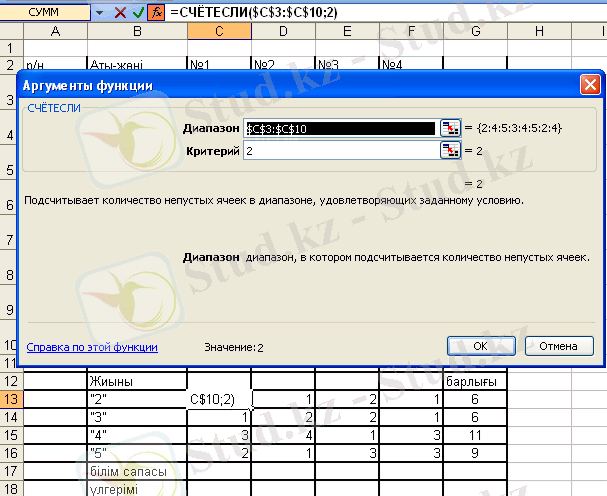This screenshot has width=607, height=496.
Task: Select cell containing 11 in row 15
Action: click(x=475, y=435)
